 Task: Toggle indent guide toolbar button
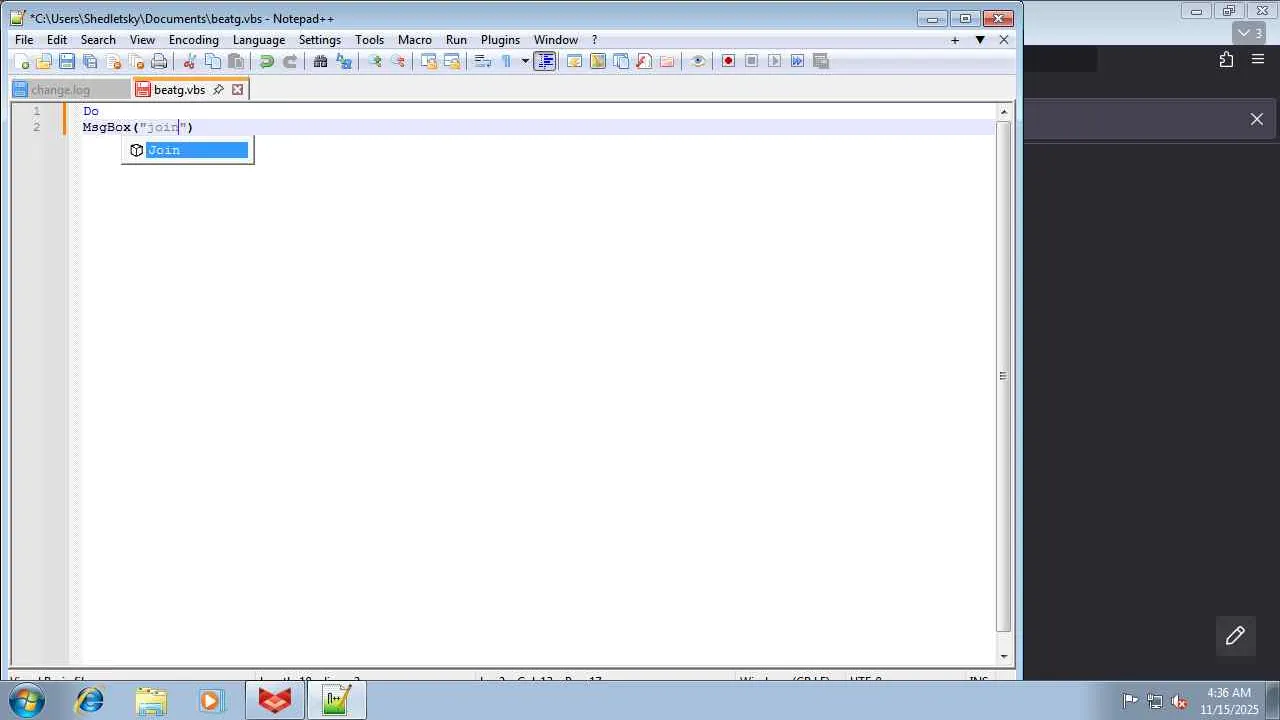click(x=544, y=61)
